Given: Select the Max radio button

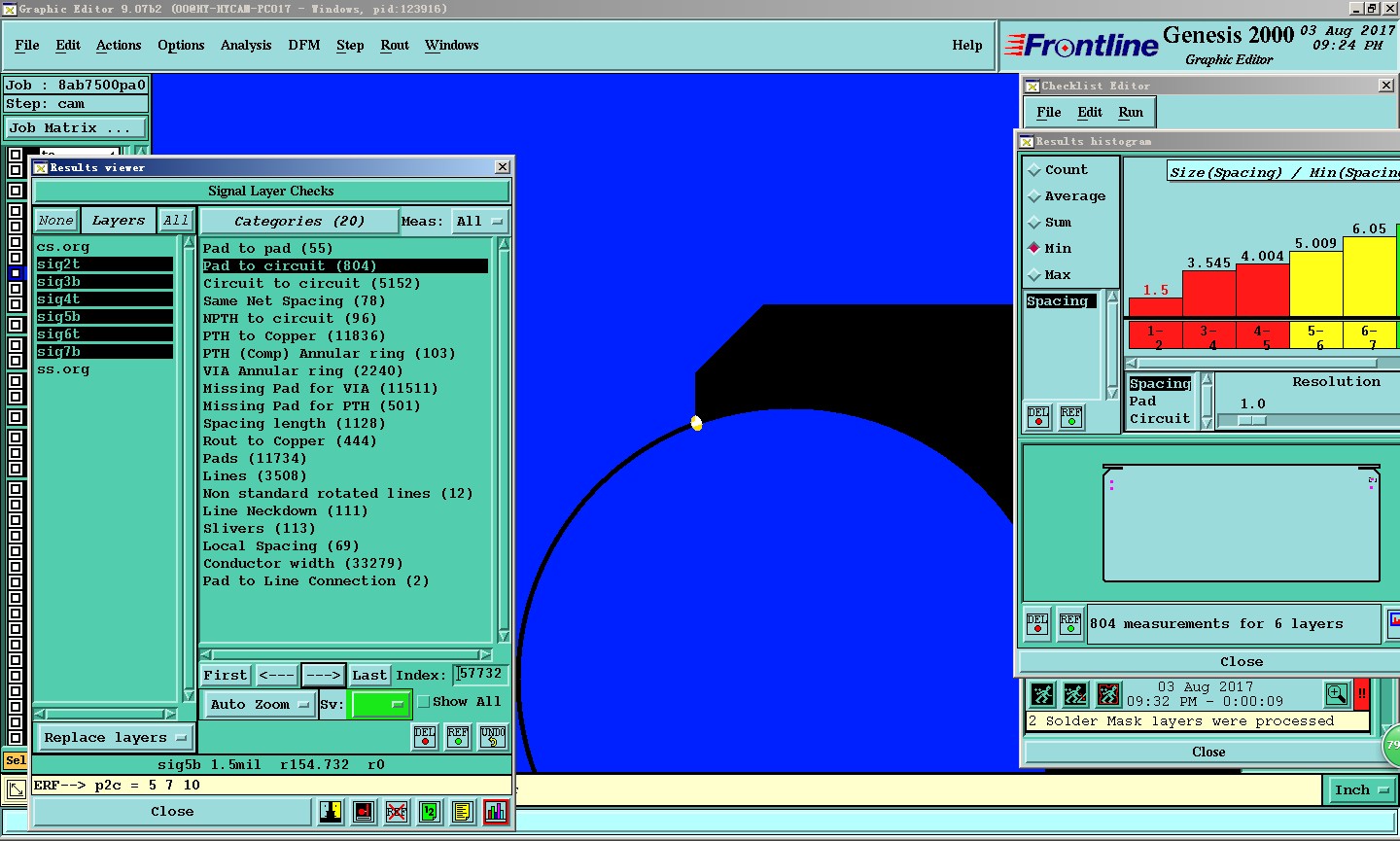Looking at the screenshot, I should (x=1034, y=275).
